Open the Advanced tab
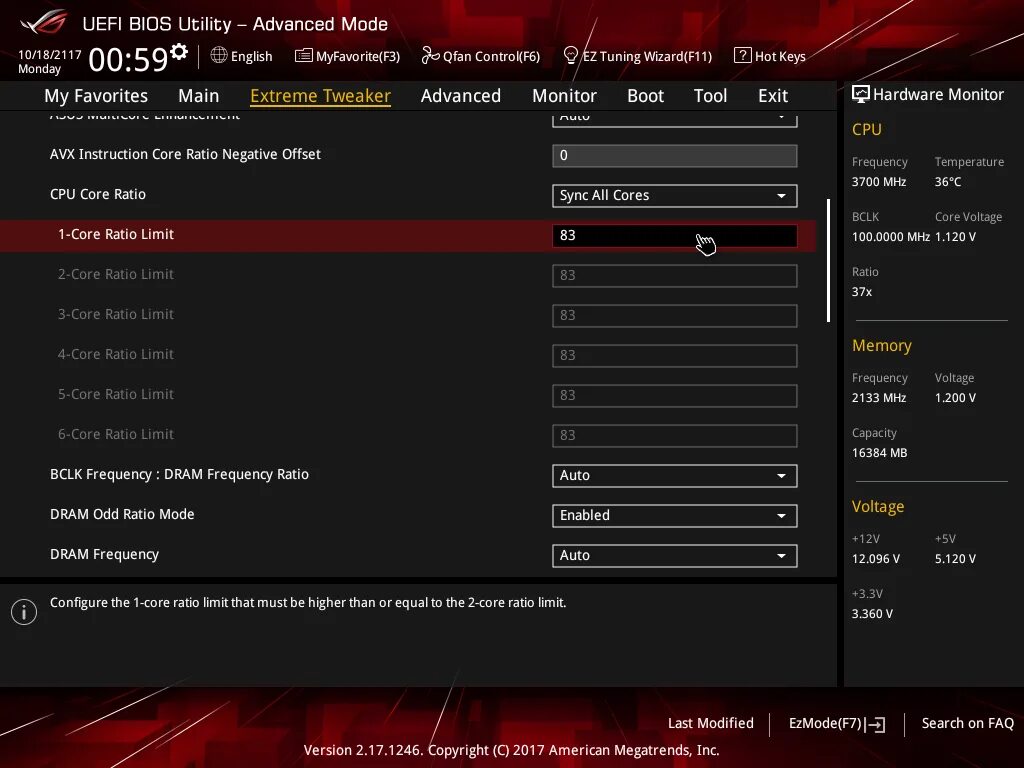 (x=461, y=96)
